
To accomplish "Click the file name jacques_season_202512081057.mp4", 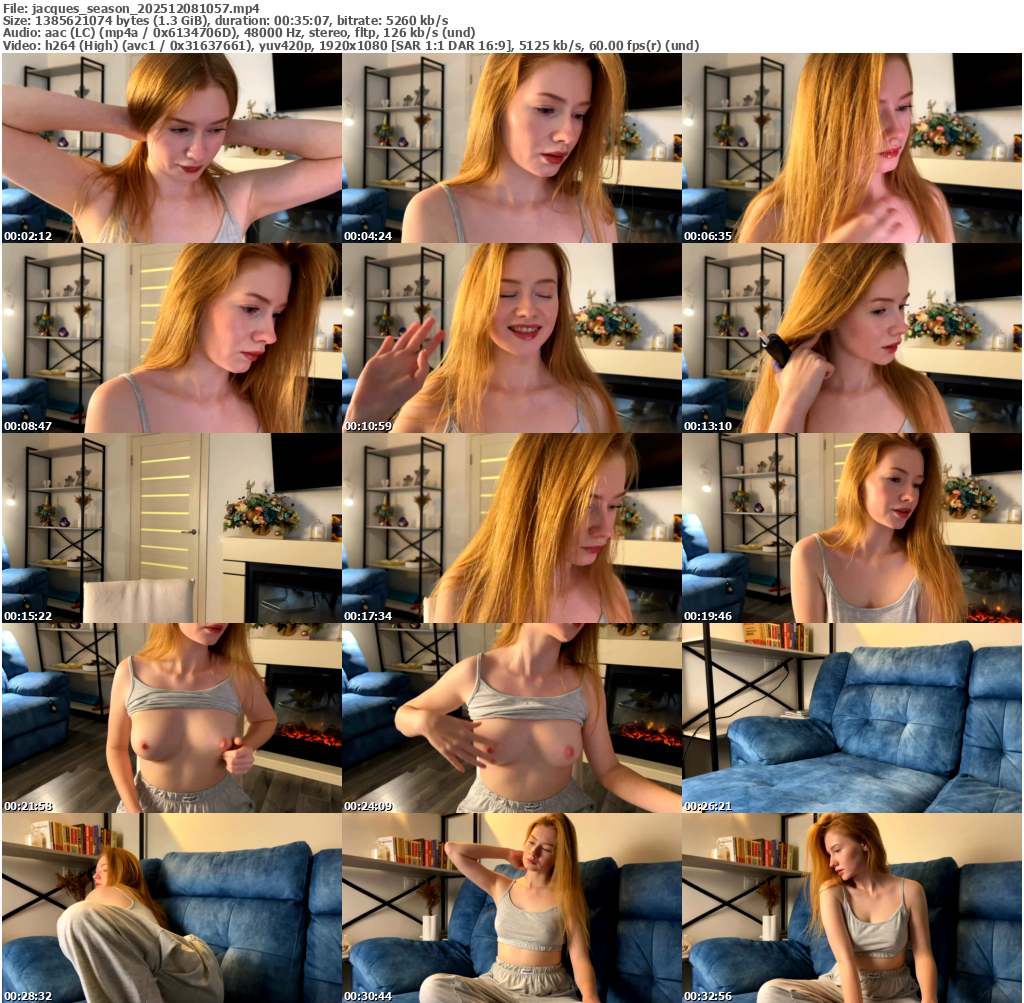I will click(145, 8).
